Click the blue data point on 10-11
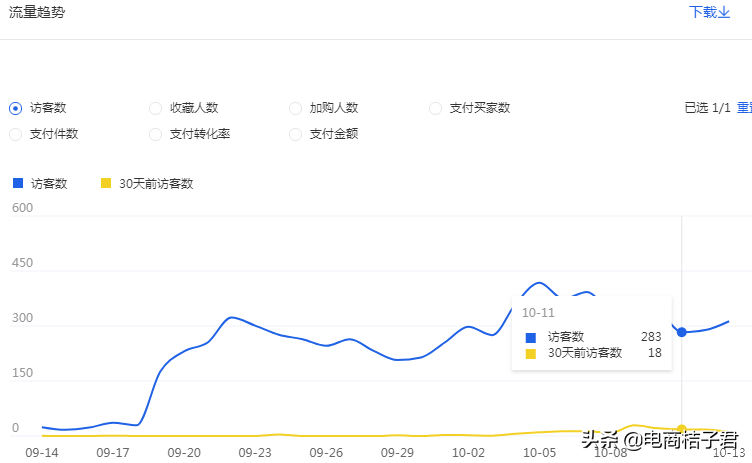Image resolution: width=752 pixels, height=463 pixels. pos(682,332)
